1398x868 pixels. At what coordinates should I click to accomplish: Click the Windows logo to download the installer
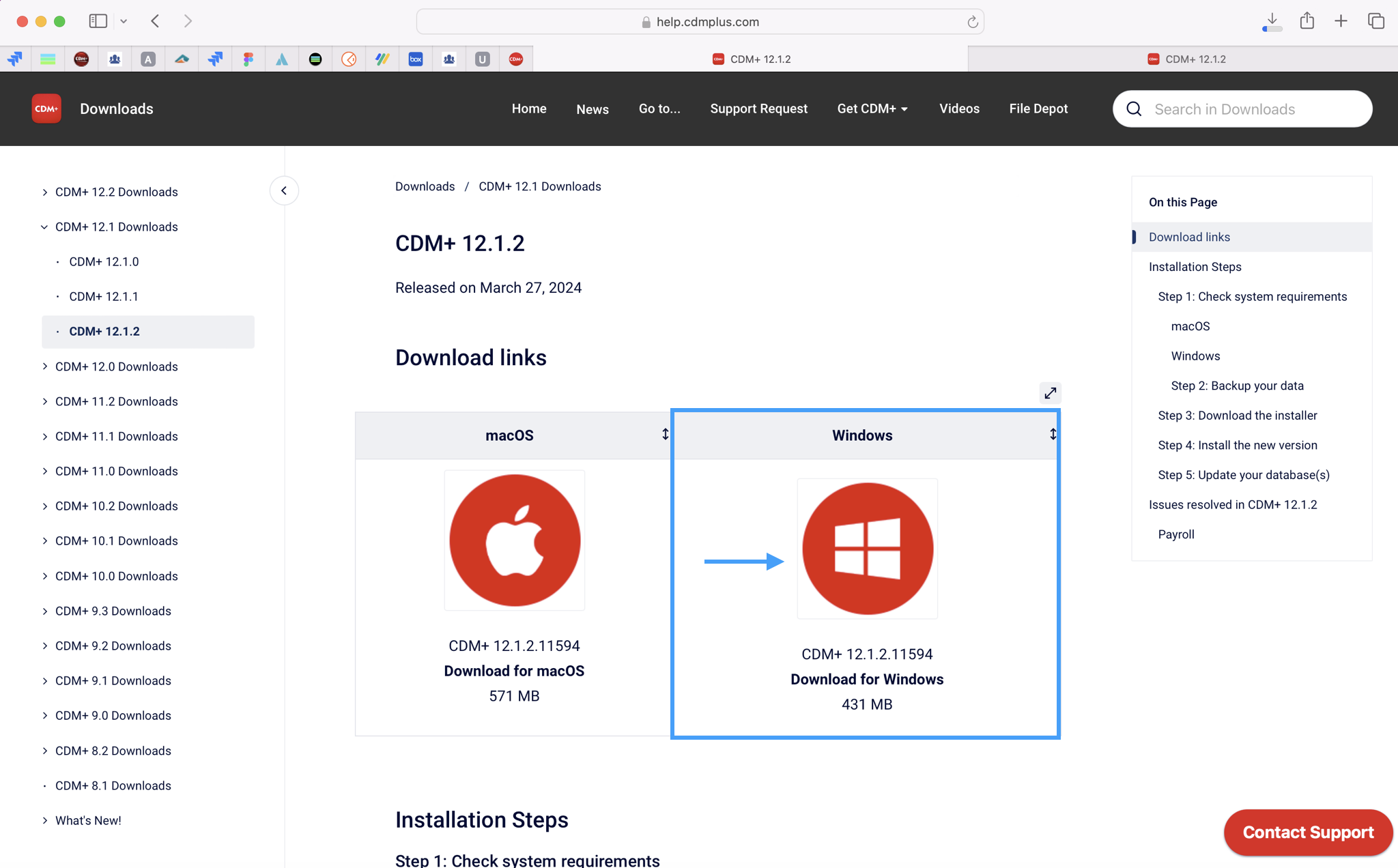click(x=866, y=548)
